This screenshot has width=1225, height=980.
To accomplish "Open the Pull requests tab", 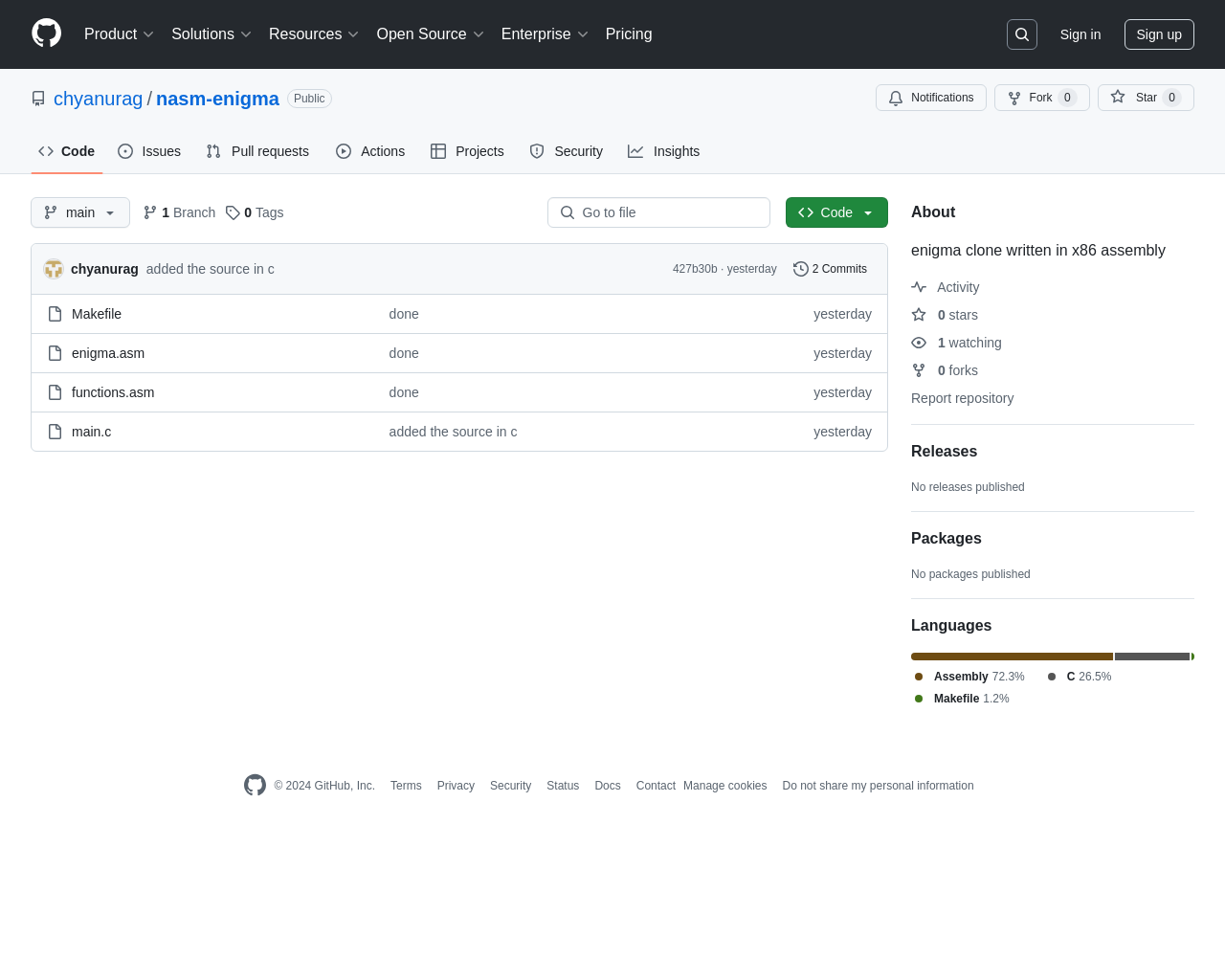I will pos(257,151).
